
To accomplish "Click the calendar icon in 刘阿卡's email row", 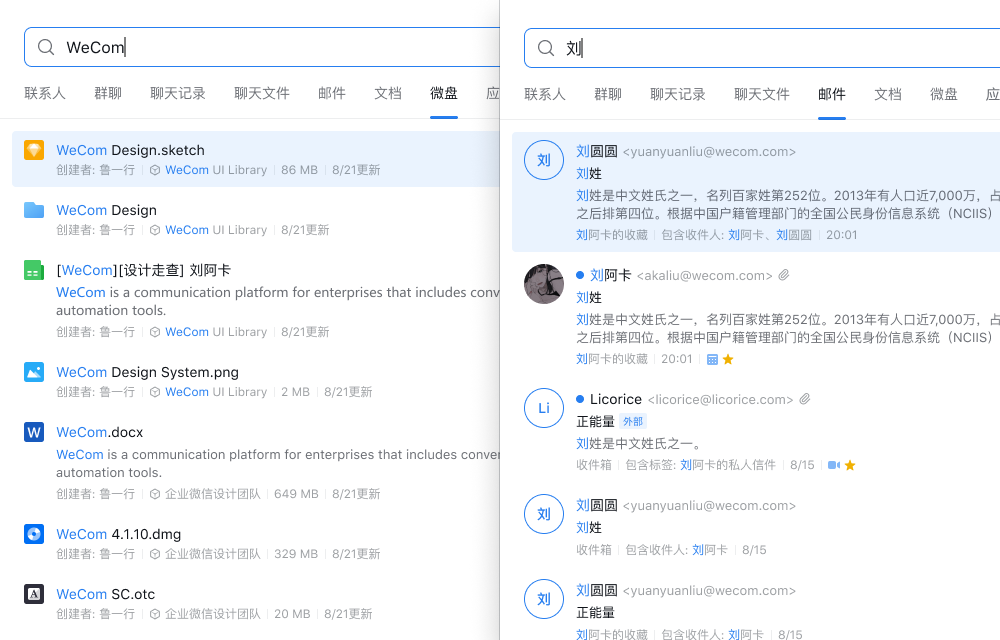I will [712, 360].
